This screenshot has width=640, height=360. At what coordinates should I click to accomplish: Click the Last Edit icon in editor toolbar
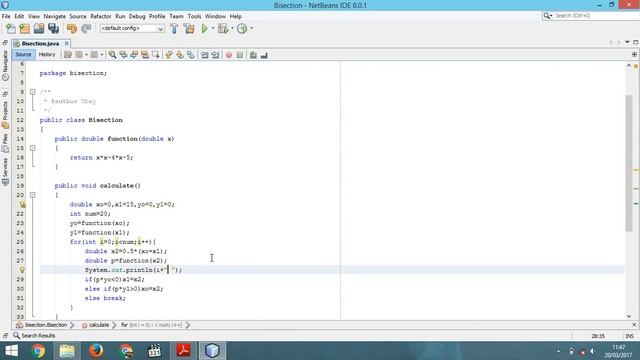(x=68, y=55)
